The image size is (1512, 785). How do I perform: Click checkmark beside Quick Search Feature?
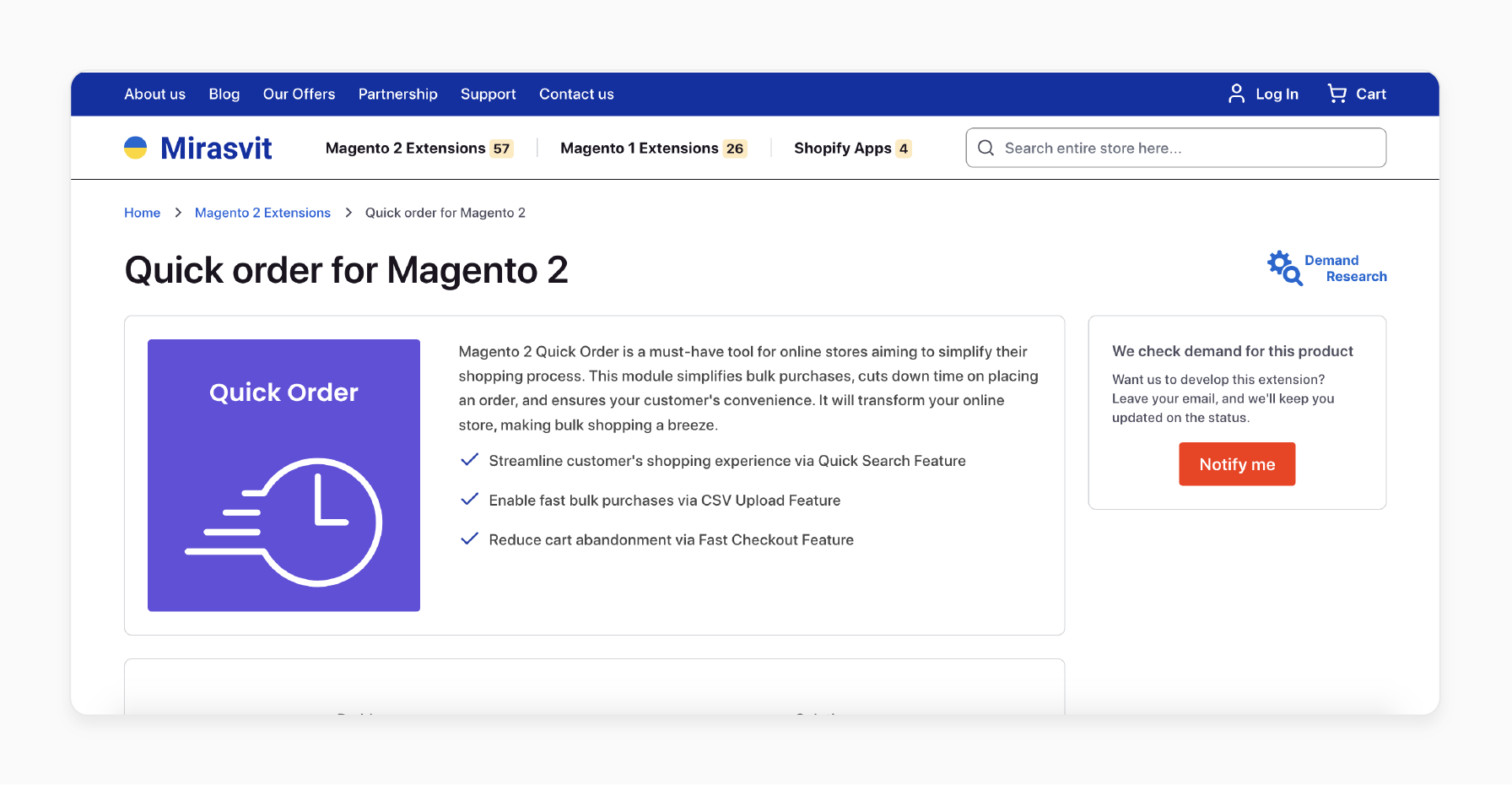coord(469,460)
